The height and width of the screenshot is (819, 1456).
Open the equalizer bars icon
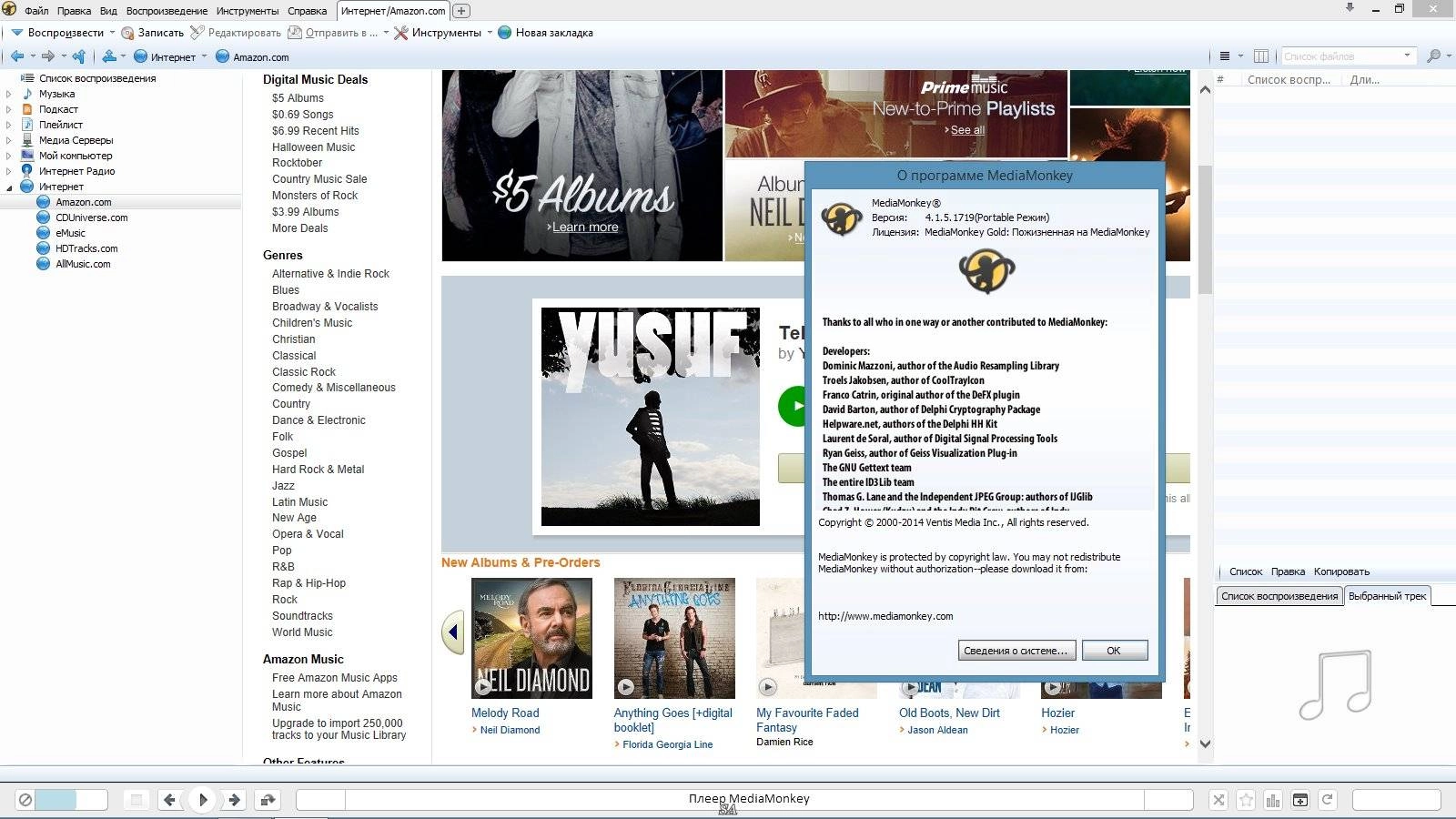click(1273, 800)
